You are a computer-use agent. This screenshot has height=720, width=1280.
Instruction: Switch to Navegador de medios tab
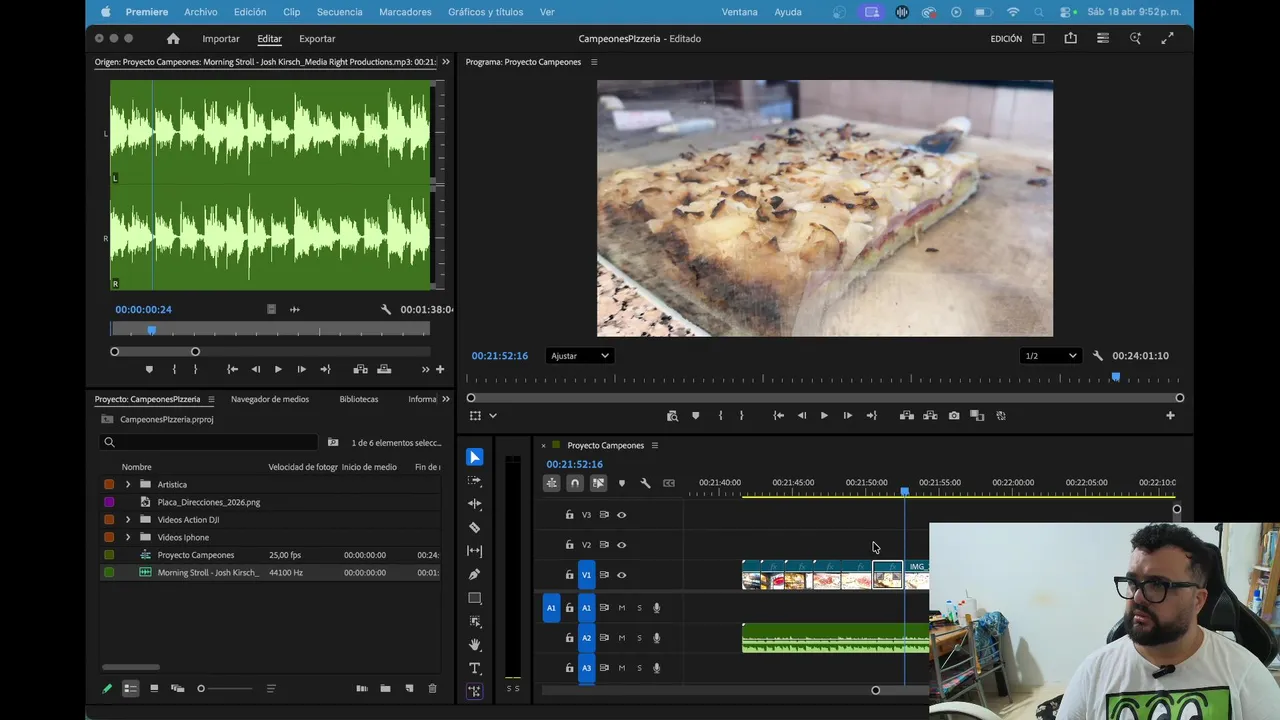[x=269, y=399]
